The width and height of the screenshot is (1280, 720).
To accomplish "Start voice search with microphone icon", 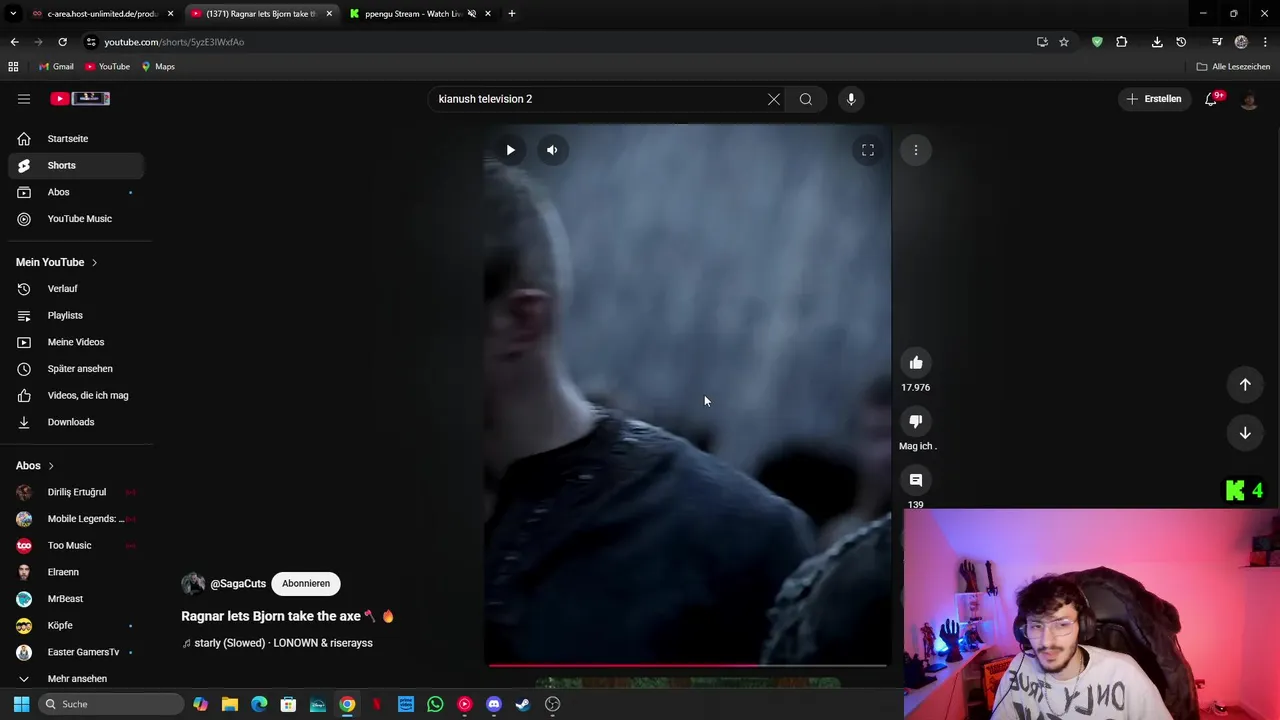I will [851, 99].
